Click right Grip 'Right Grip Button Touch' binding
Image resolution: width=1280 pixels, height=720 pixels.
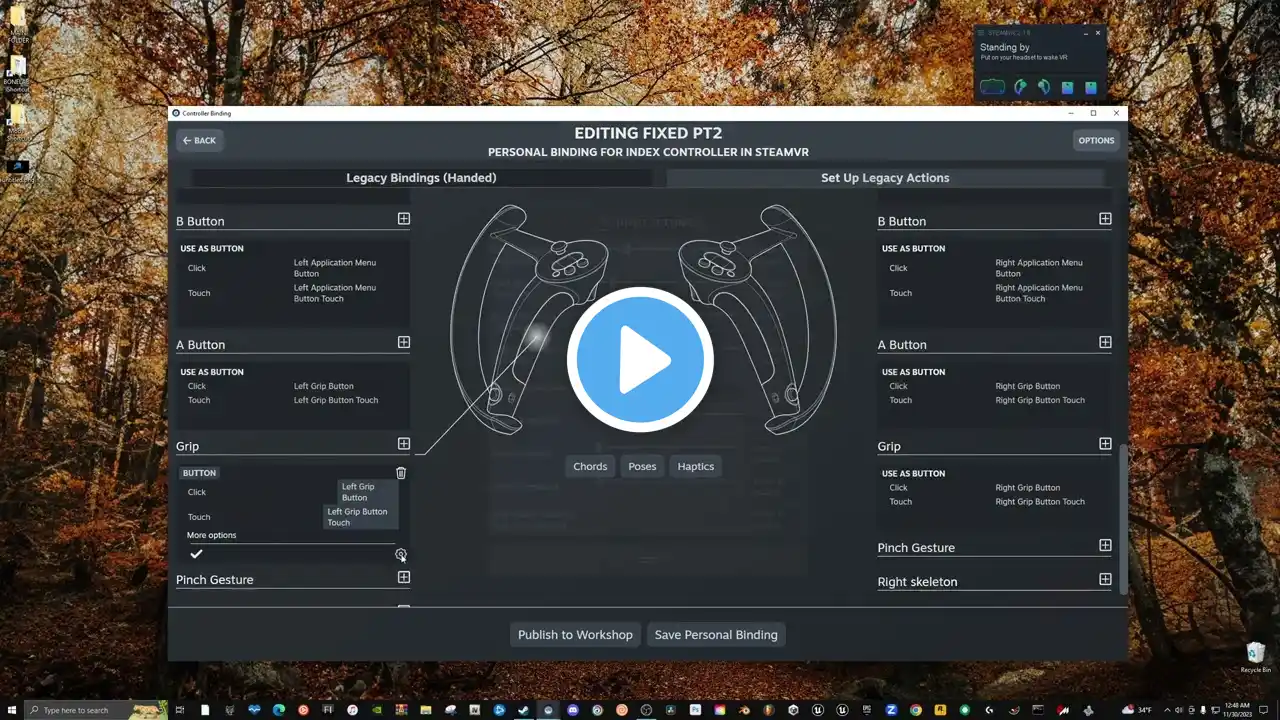[x=1040, y=502]
